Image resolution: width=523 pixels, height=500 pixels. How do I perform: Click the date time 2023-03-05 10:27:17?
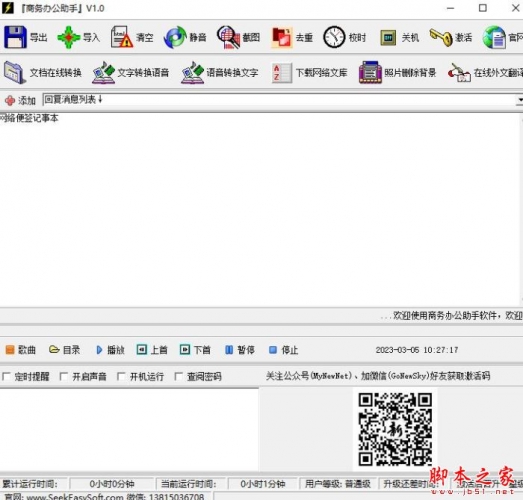click(x=417, y=350)
